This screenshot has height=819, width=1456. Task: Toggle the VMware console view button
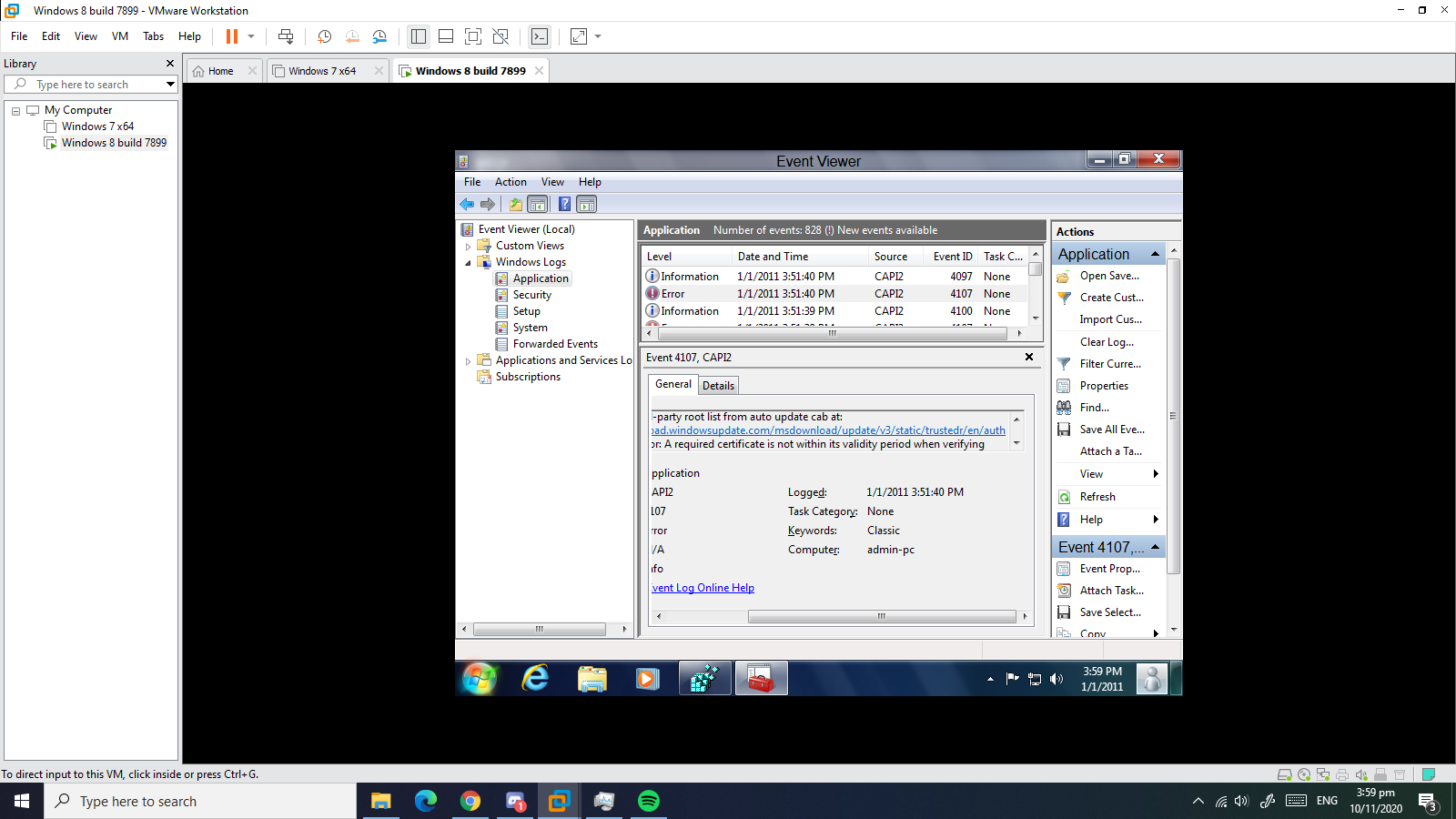point(540,36)
